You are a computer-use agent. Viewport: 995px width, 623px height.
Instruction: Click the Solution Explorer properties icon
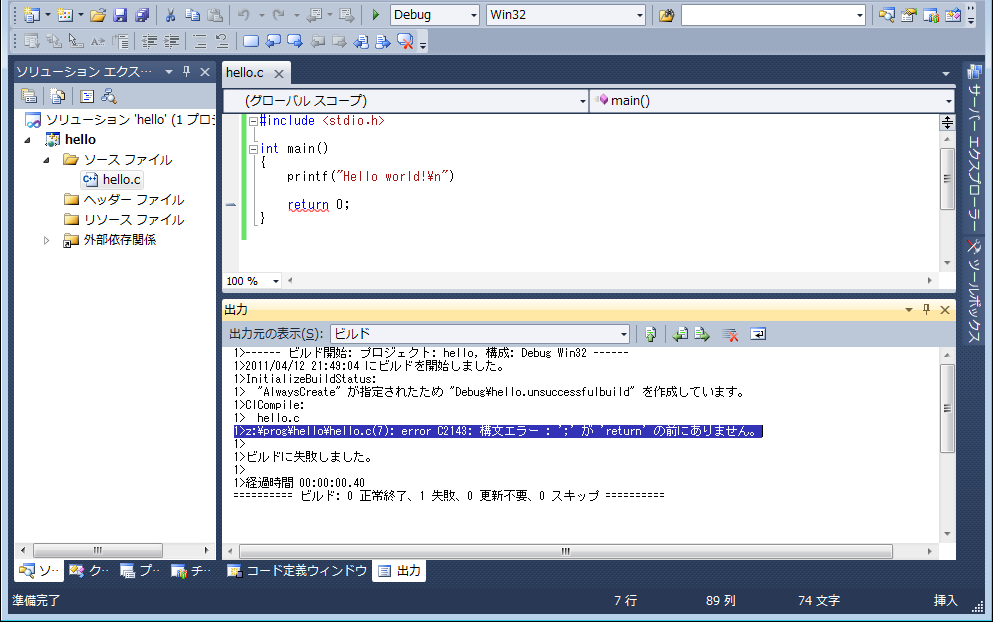pyautogui.click(x=29, y=96)
